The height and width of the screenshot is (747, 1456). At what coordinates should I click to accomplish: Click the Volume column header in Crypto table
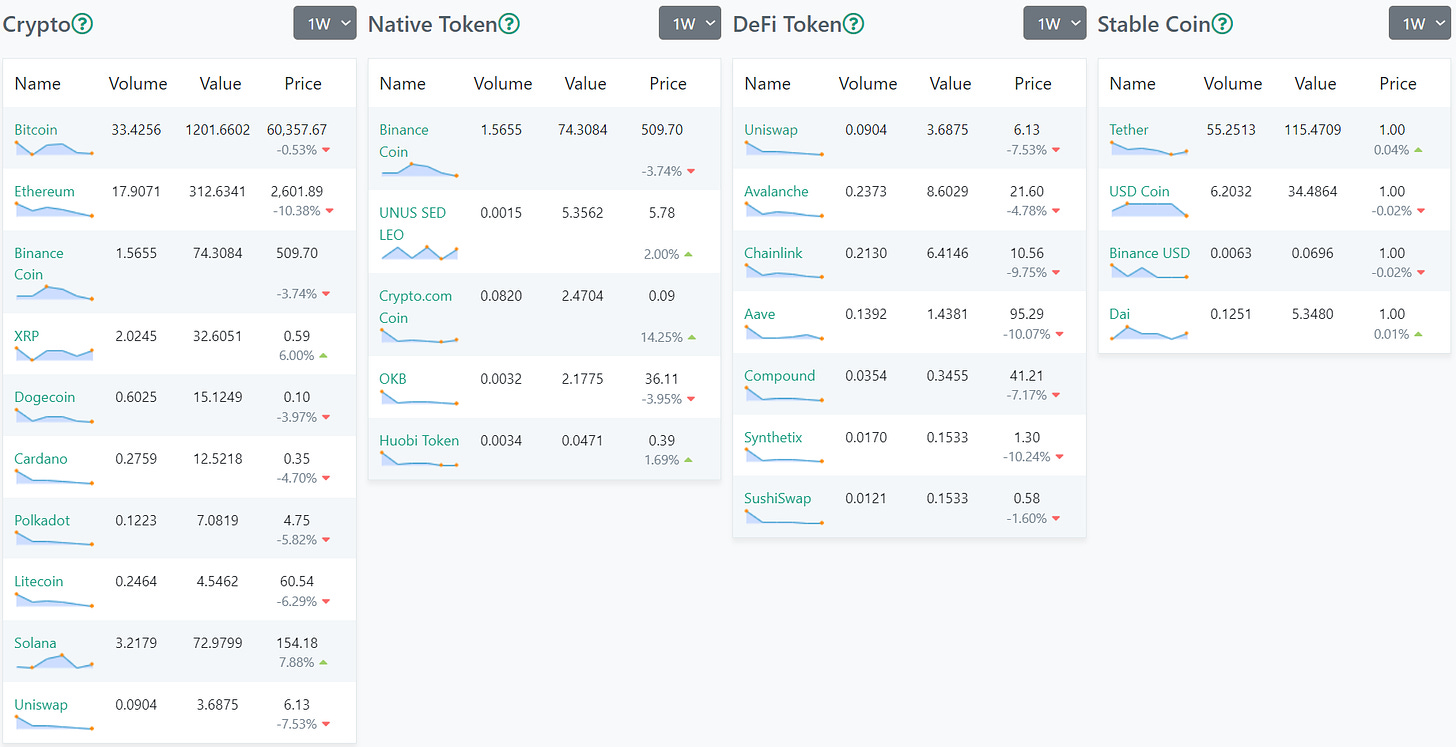138,84
